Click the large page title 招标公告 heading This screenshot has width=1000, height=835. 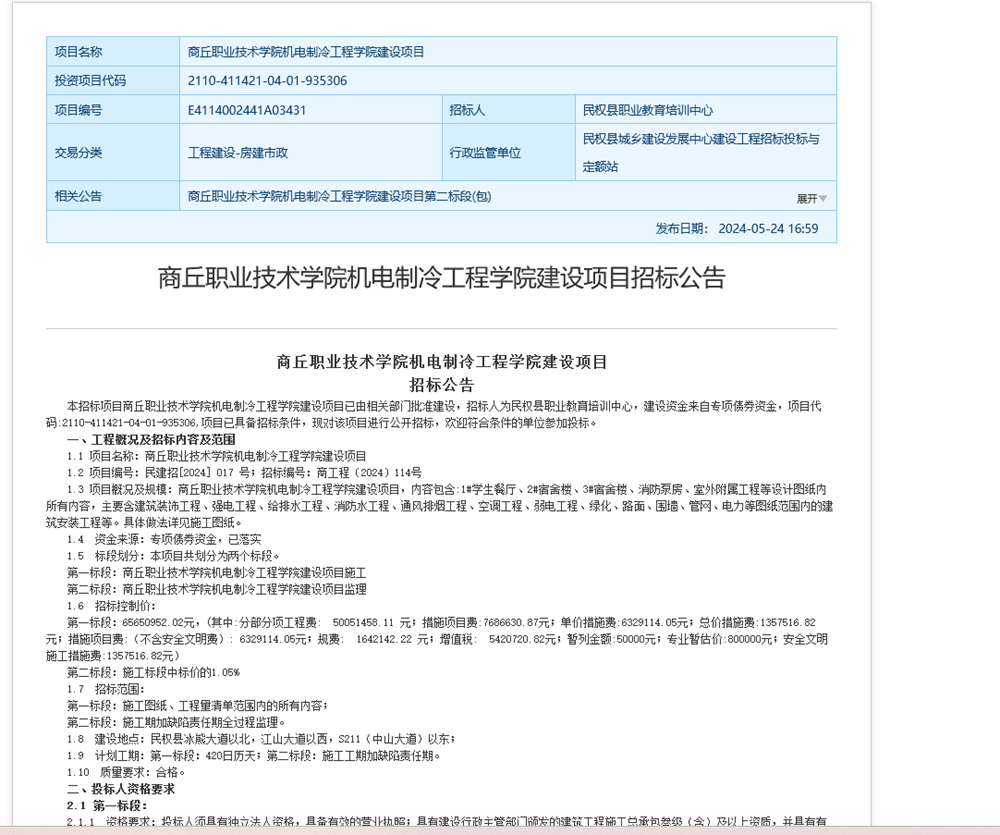click(x=441, y=277)
